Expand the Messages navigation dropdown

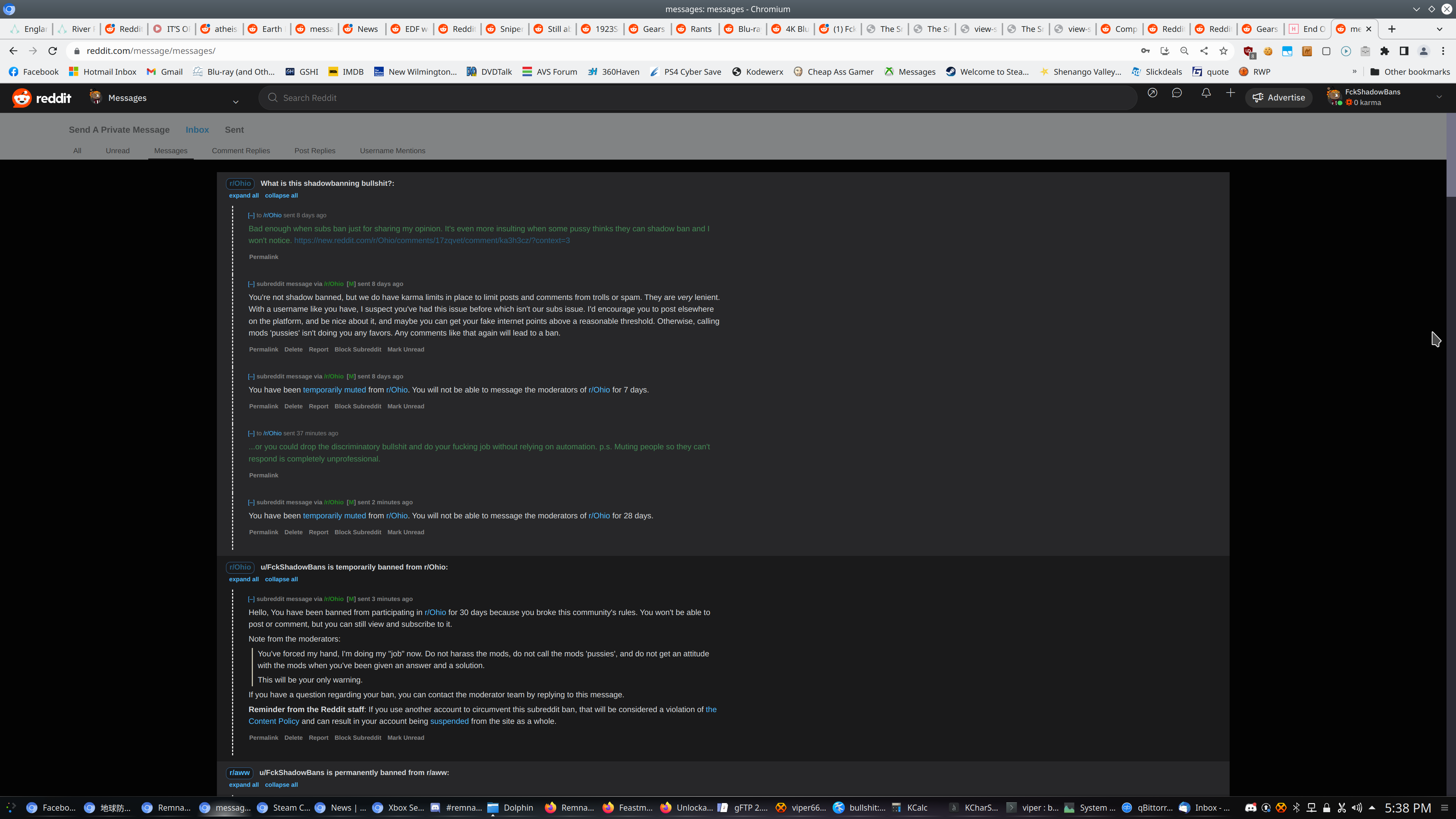coord(236,102)
